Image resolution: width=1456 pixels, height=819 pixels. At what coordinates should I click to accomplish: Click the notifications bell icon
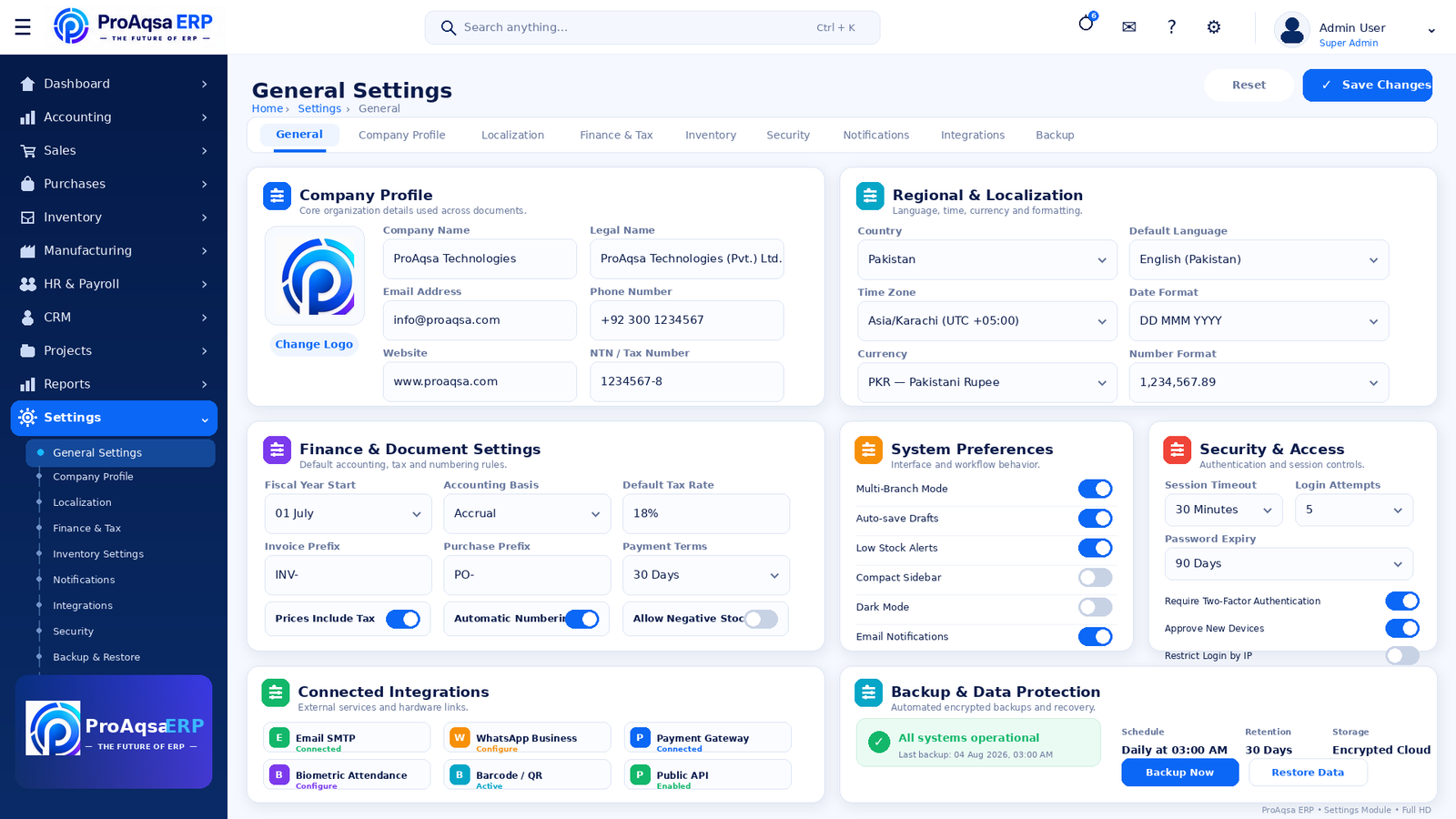pyautogui.click(x=1087, y=25)
